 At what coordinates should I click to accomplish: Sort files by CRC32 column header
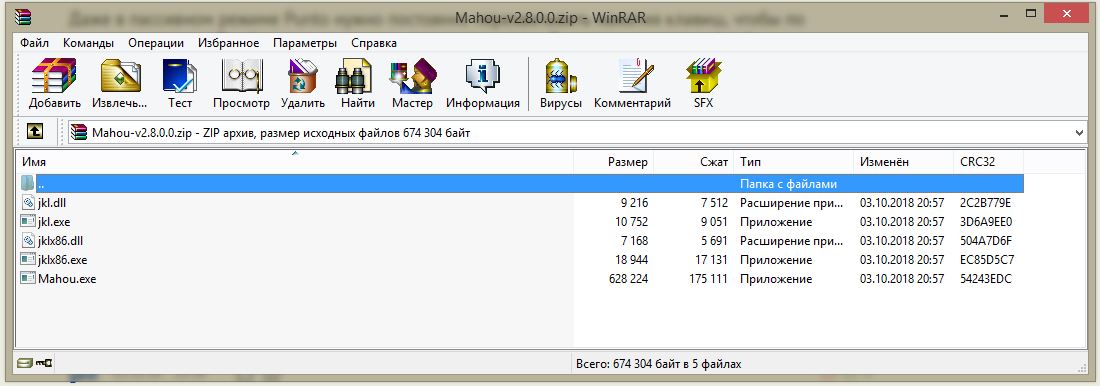pos(988,162)
